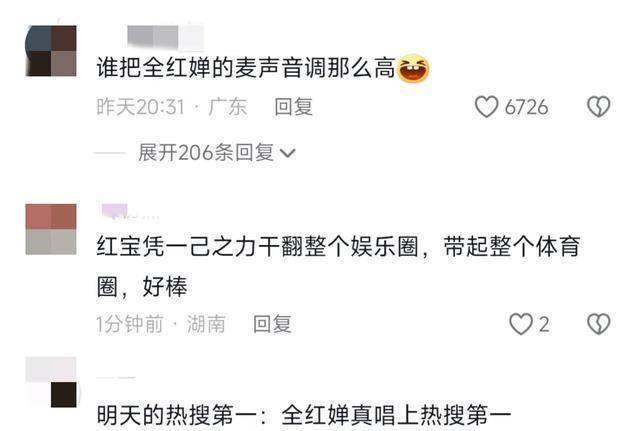Expand 展开206条回复 replies
Viewport: 640px width, 431px height.
click(216, 153)
